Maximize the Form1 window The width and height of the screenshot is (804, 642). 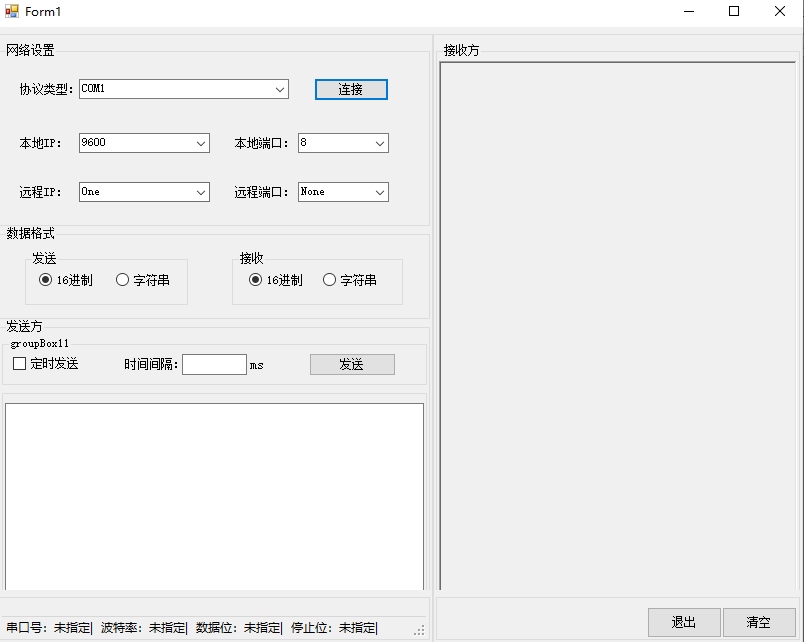click(x=734, y=11)
